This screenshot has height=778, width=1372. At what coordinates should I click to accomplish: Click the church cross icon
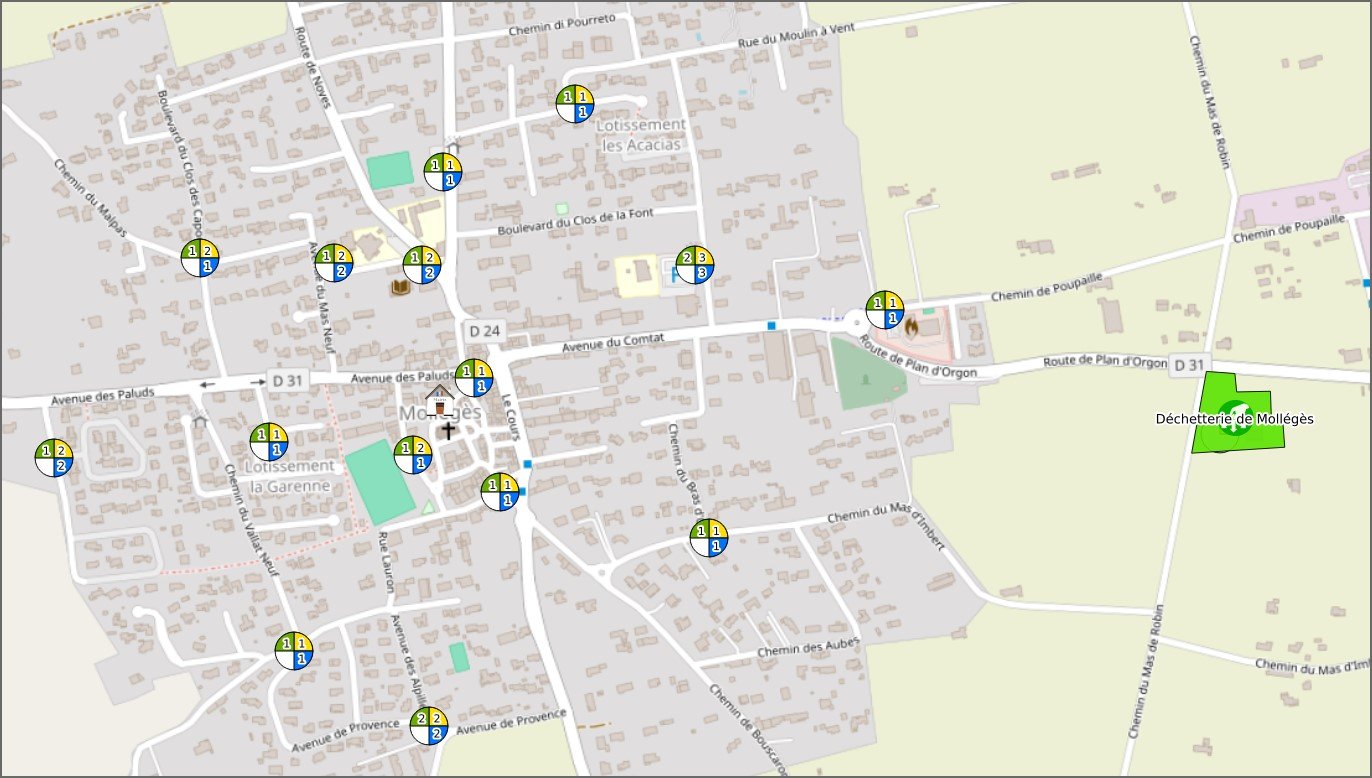coord(448,431)
